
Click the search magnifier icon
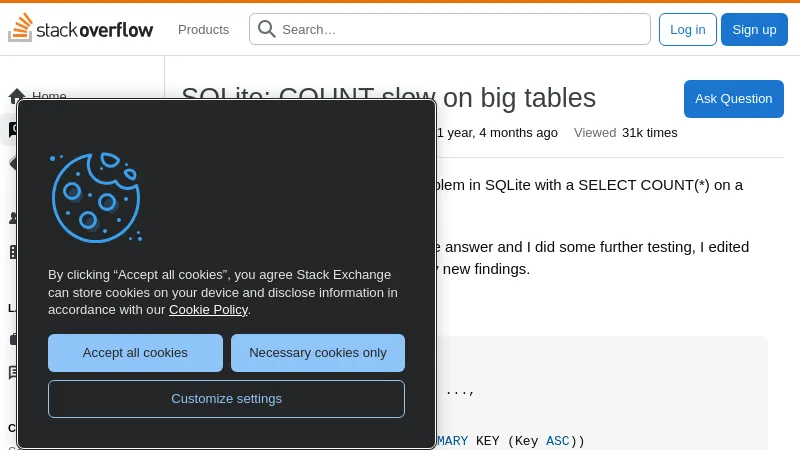(267, 29)
